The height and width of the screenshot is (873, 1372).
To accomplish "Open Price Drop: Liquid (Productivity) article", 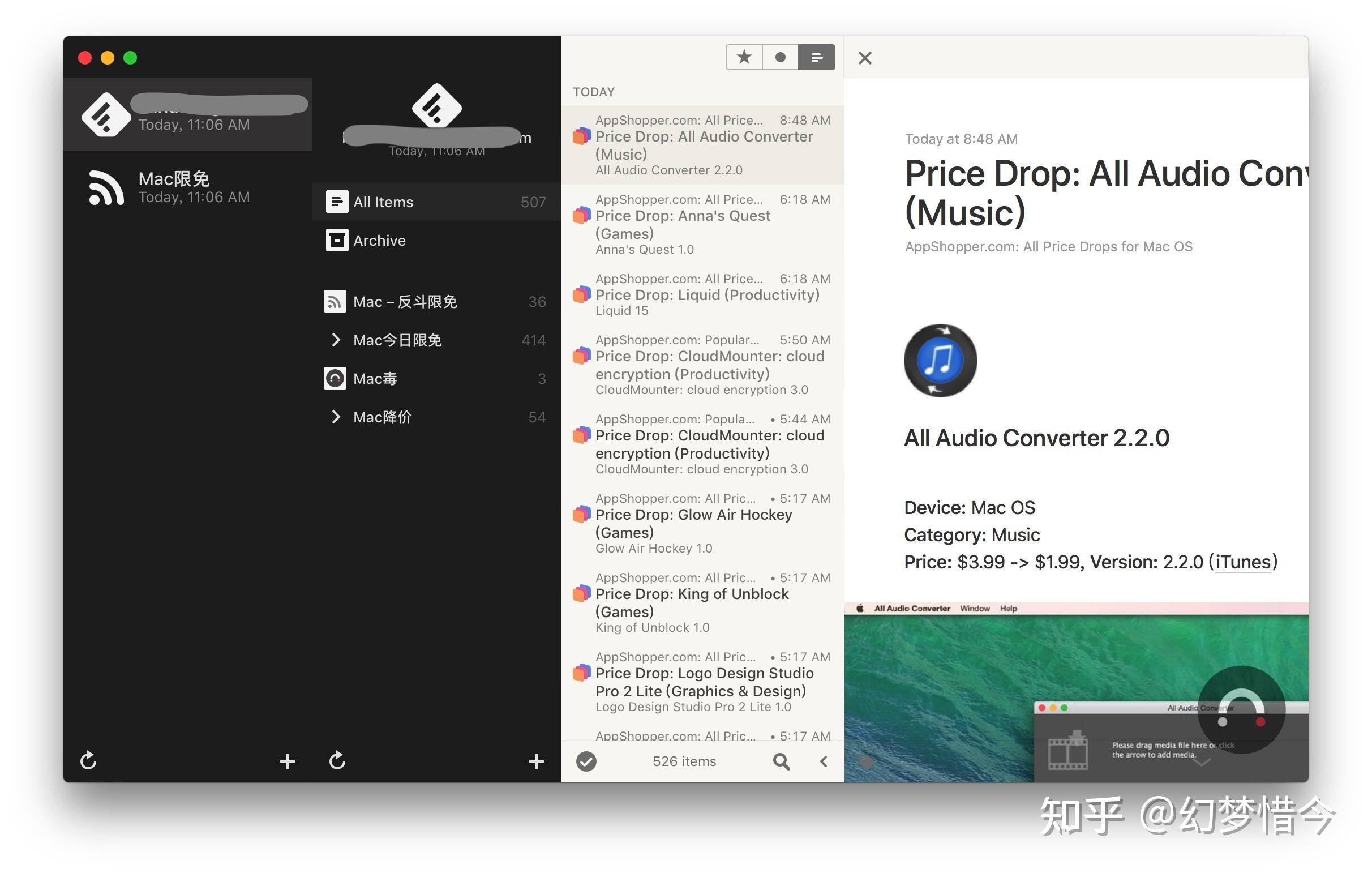I will pyautogui.click(x=702, y=294).
